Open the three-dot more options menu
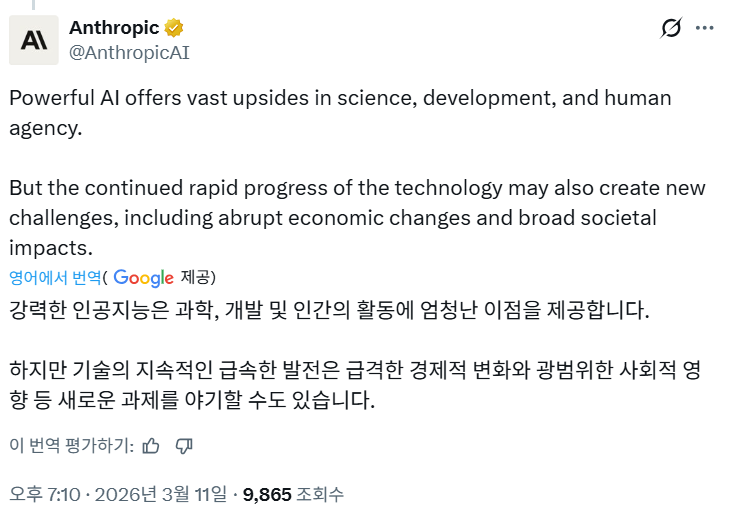729x517 pixels. point(704,28)
